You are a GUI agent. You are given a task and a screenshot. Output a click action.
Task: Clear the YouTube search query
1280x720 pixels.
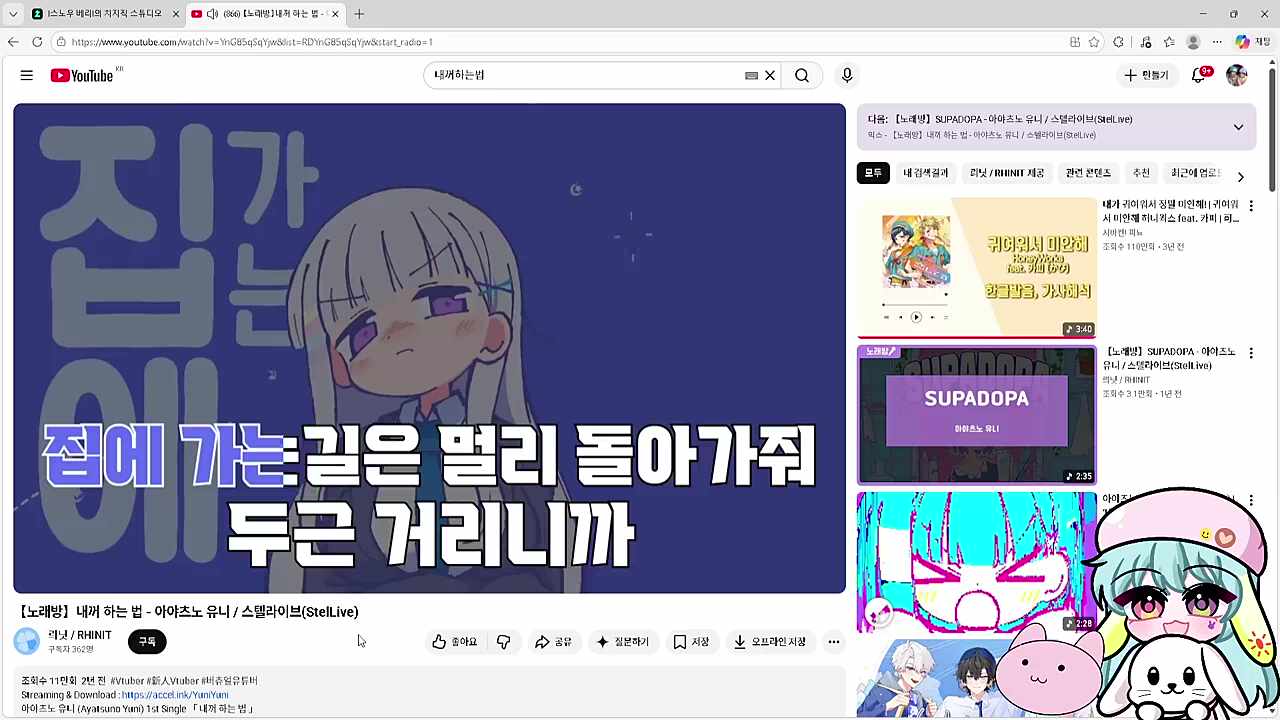click(770, 75)
